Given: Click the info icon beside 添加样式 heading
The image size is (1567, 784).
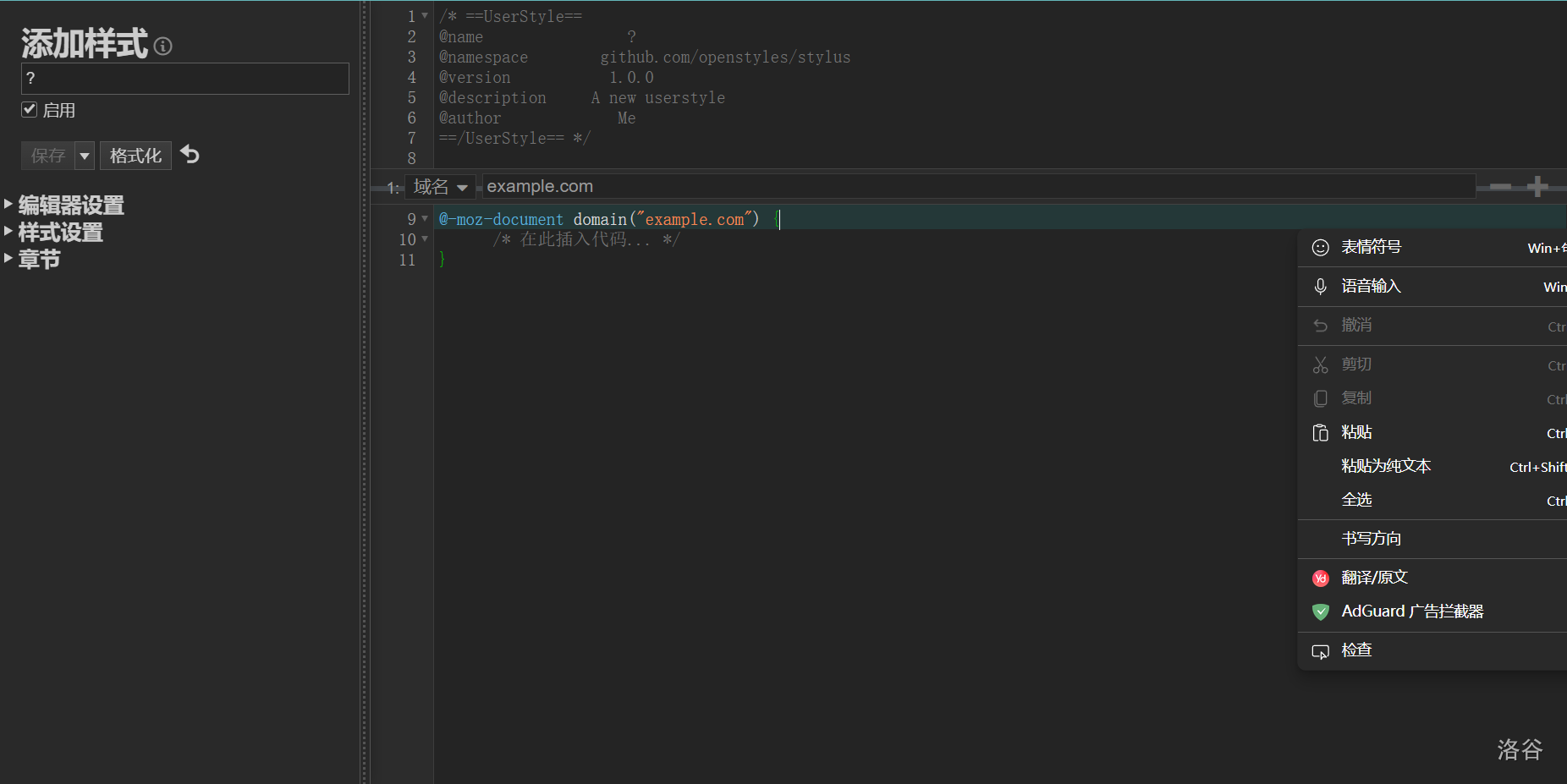Looking at the screenshot, I should (163, 47).
